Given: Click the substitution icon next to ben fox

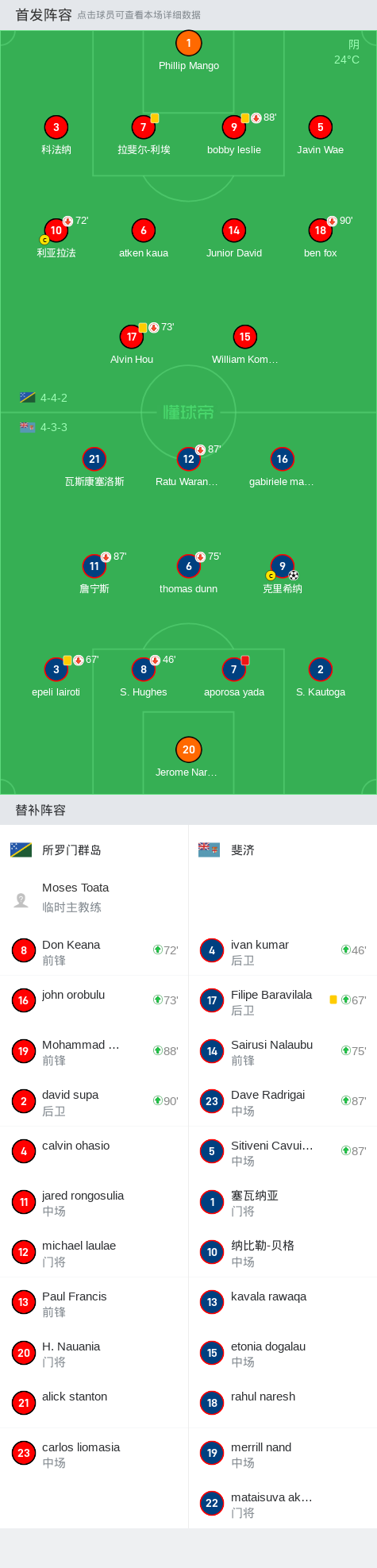Looking at the screenshot, I should point(332,222).
